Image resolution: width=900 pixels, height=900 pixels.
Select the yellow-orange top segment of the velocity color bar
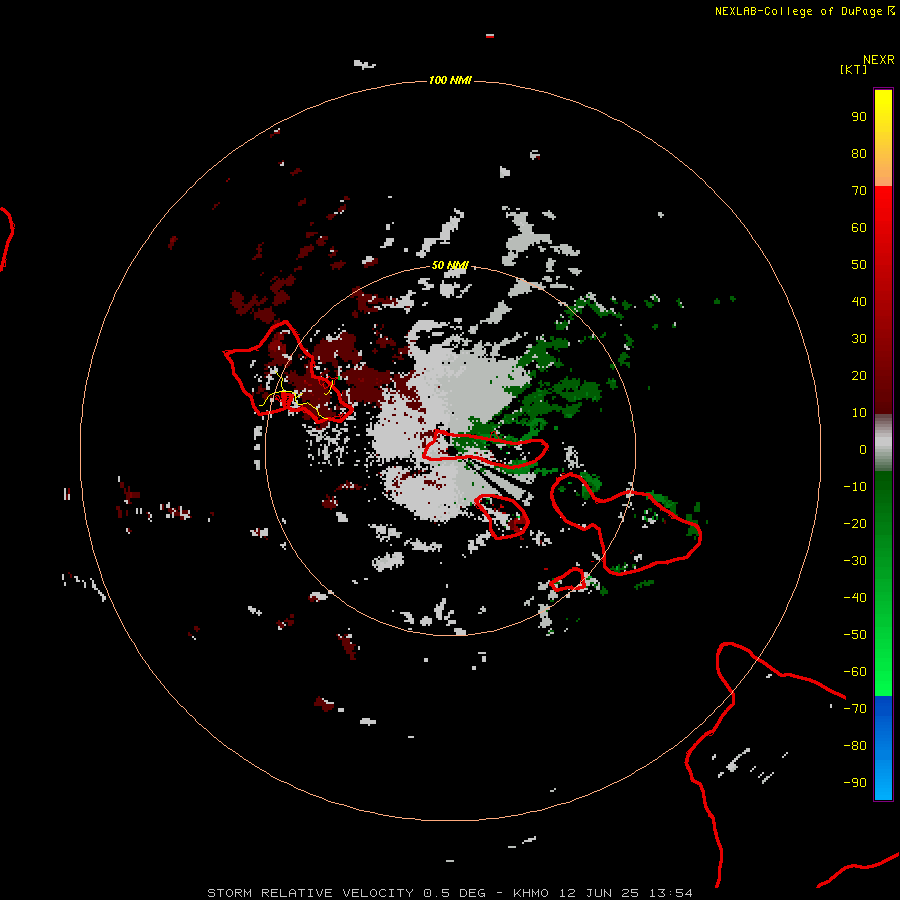[883, 138]
